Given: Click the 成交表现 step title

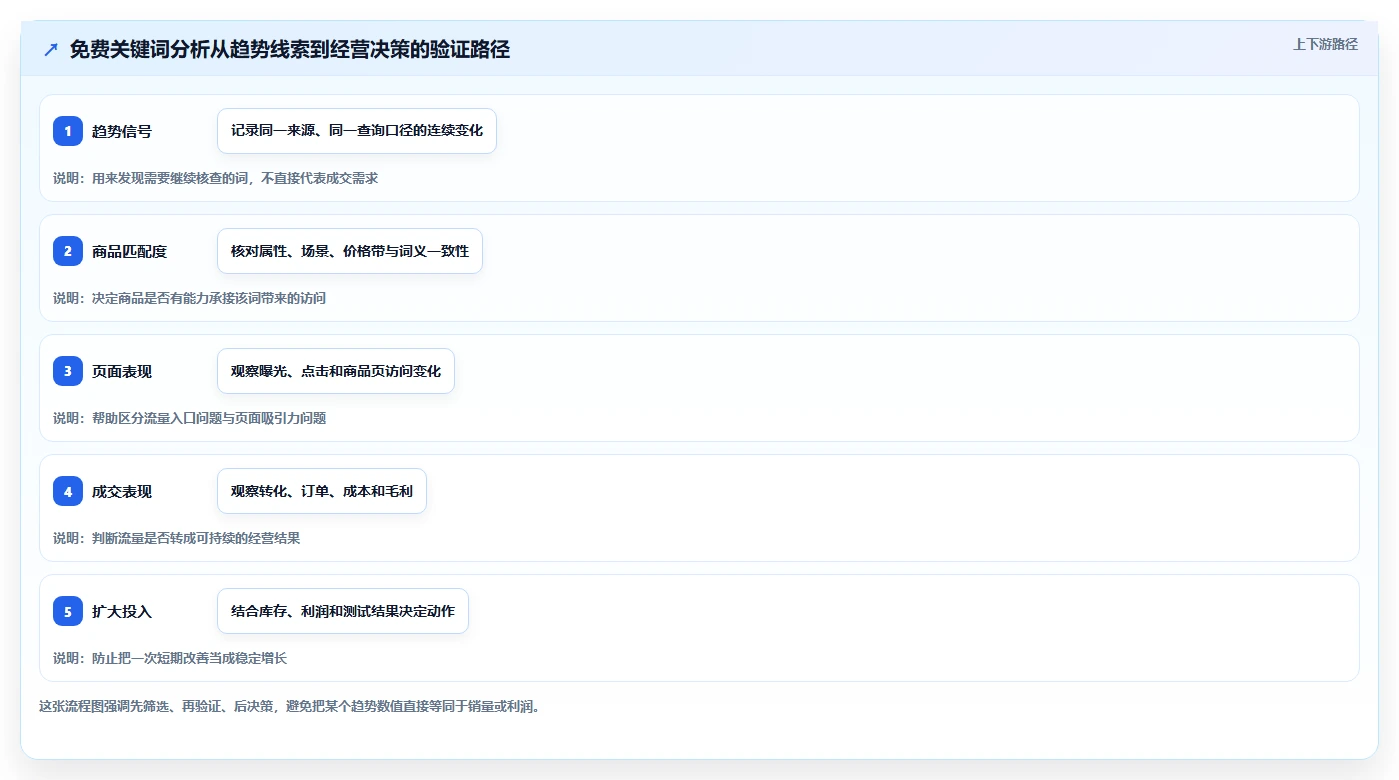Looking at the screenshot, I should click(122, 491).
